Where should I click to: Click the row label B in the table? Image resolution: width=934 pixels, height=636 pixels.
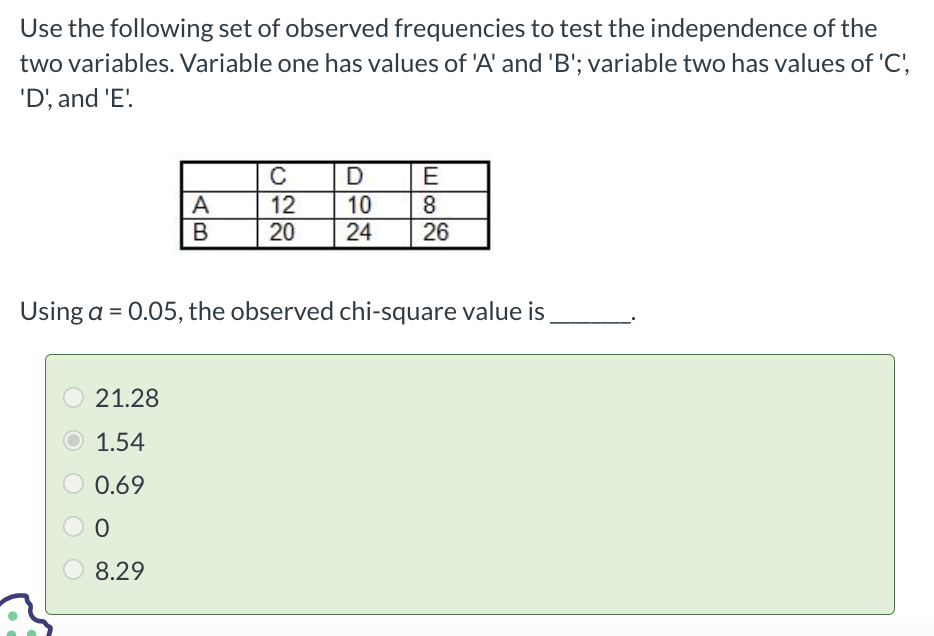(200, 231)
